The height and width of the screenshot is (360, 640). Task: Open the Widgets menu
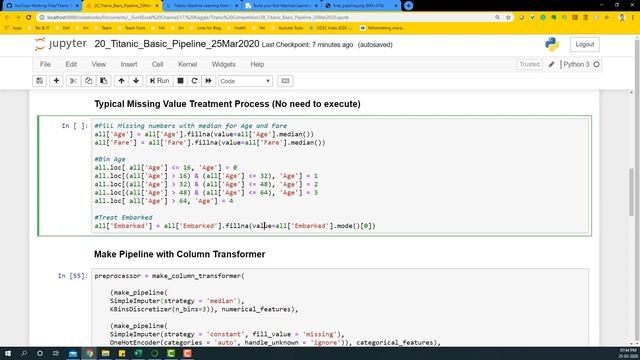coord(223,64)
